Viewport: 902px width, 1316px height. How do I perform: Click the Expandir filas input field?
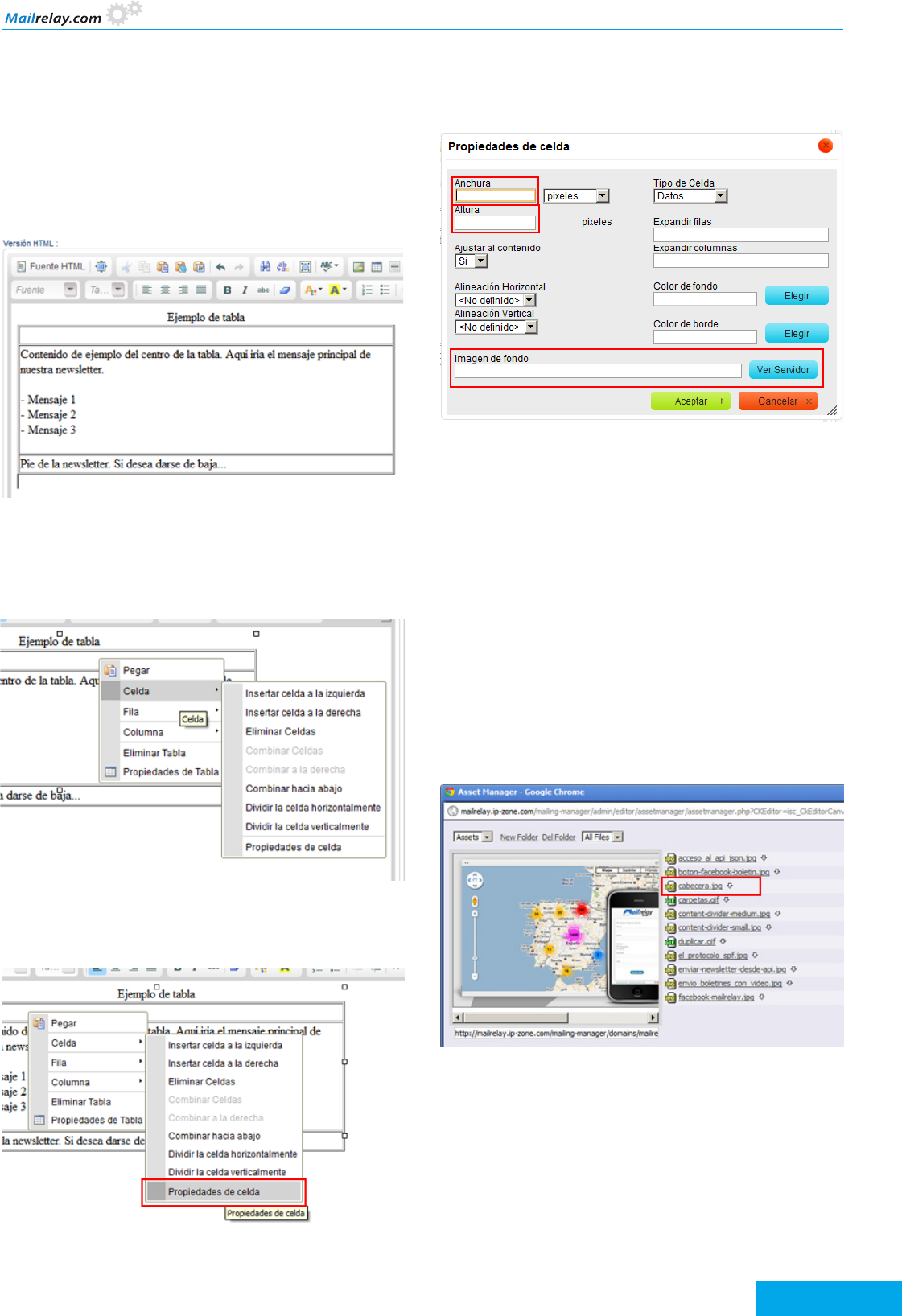click(x=741, y=235)
